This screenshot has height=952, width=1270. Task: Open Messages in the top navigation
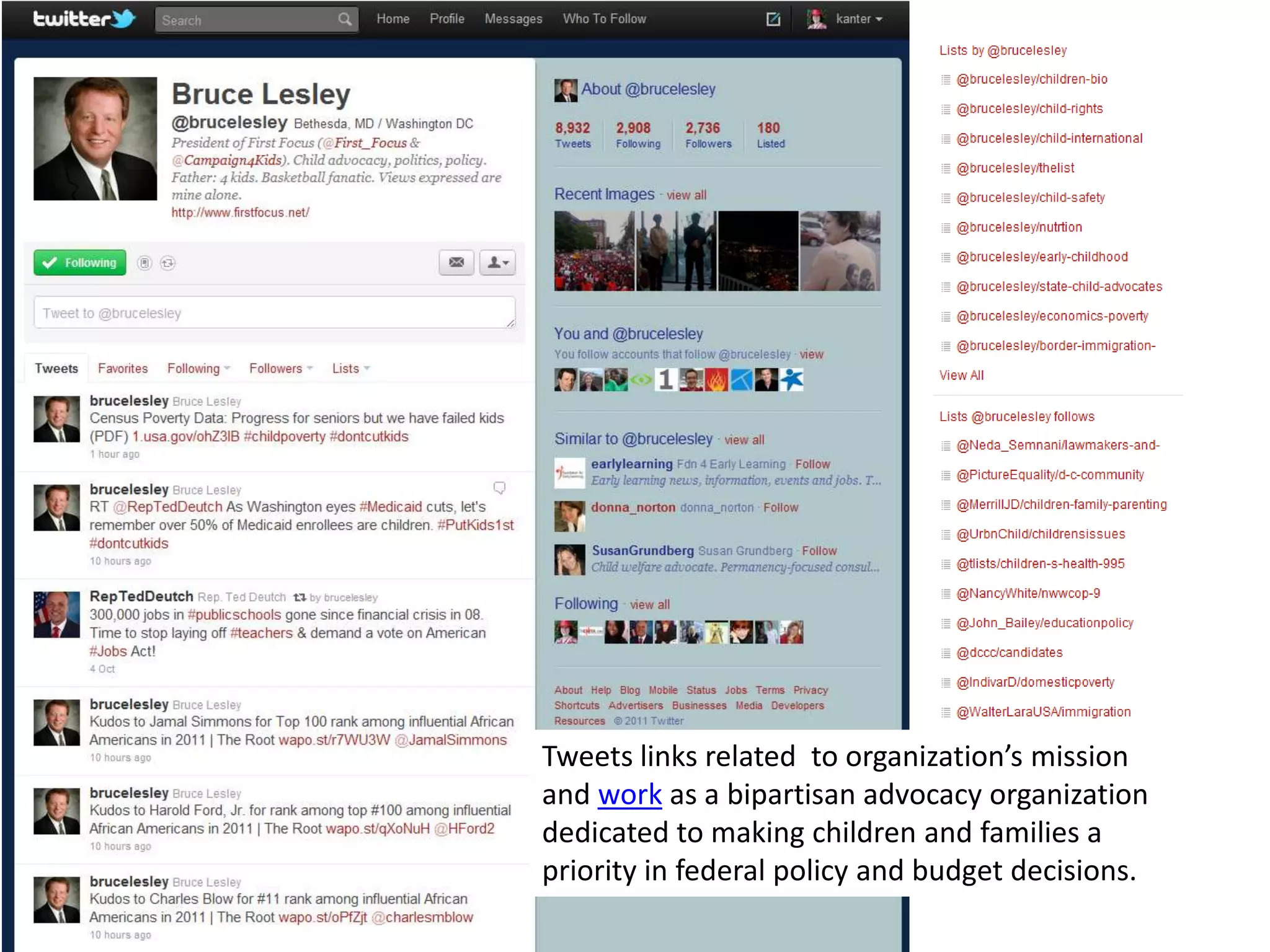coord(513,19)
